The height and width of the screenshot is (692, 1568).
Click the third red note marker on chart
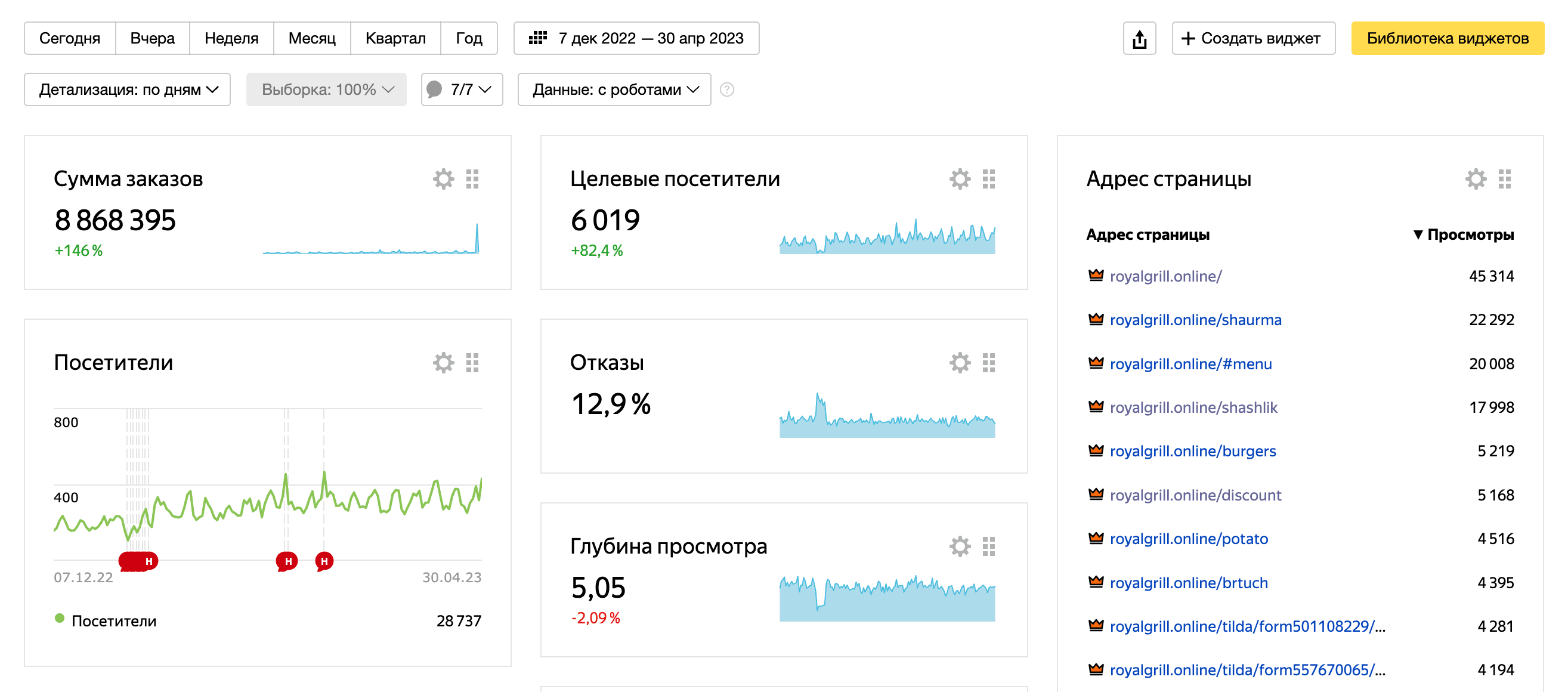[x=324, y=561]
